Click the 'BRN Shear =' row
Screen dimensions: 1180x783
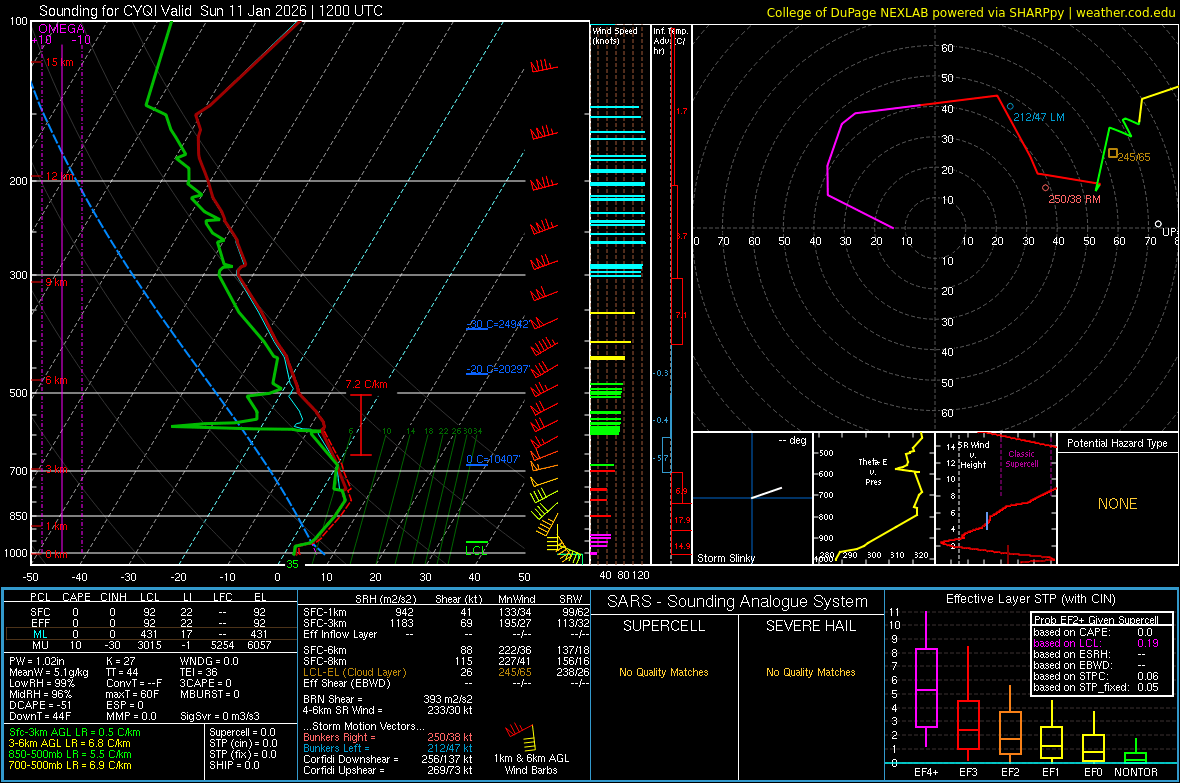click(x=388, y=699)
